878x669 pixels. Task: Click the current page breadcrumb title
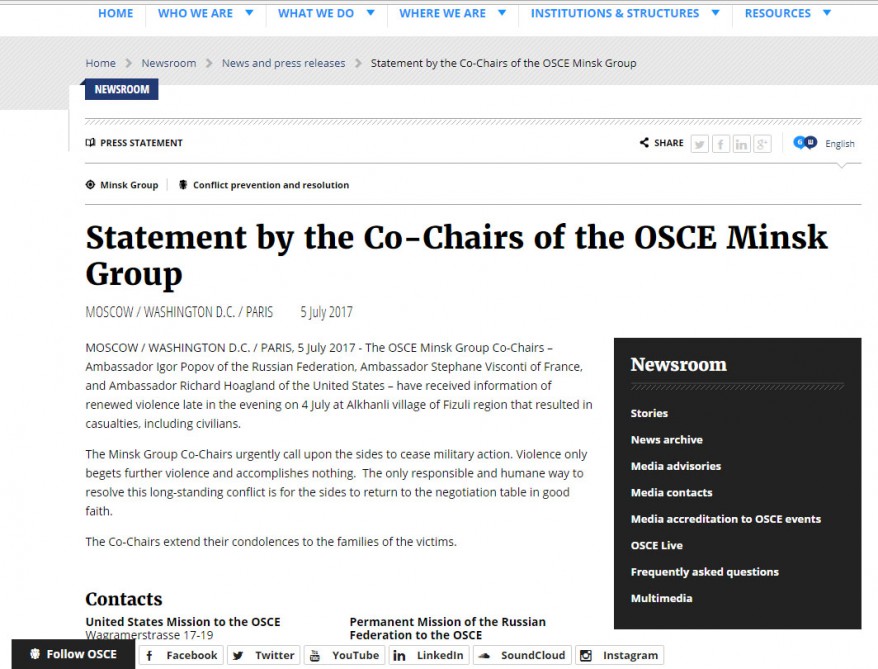[x=503, y=63]
